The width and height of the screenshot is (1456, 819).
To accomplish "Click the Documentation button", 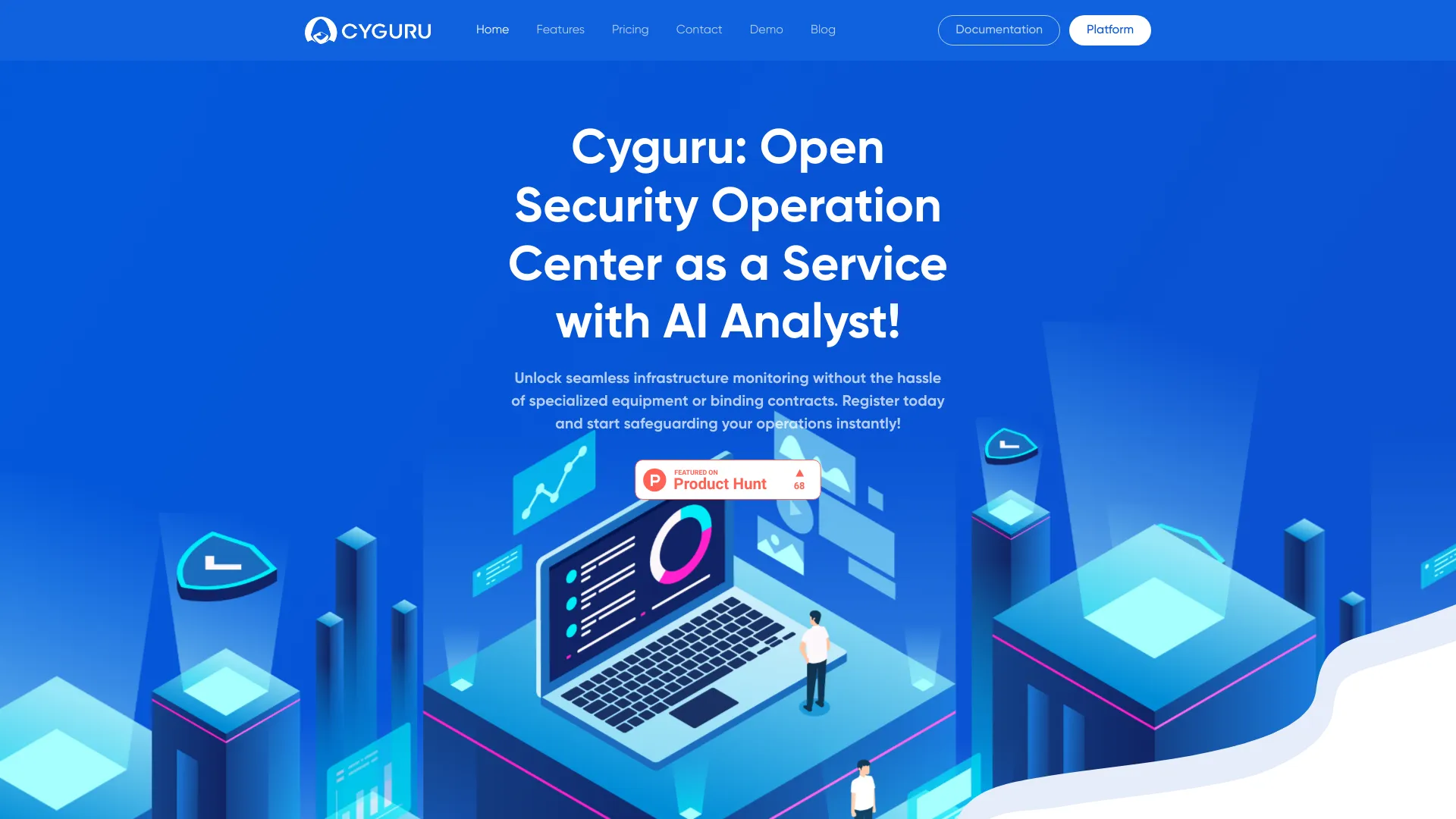I will [998, 29].
